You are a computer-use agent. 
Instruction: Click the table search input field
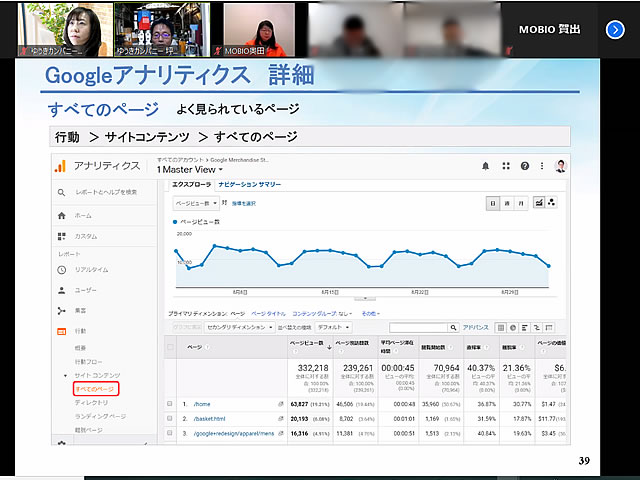tap(418, 327)
